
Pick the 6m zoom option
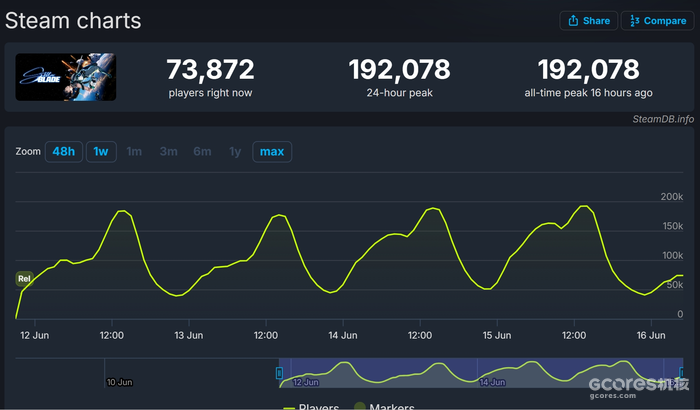[202, 152]
